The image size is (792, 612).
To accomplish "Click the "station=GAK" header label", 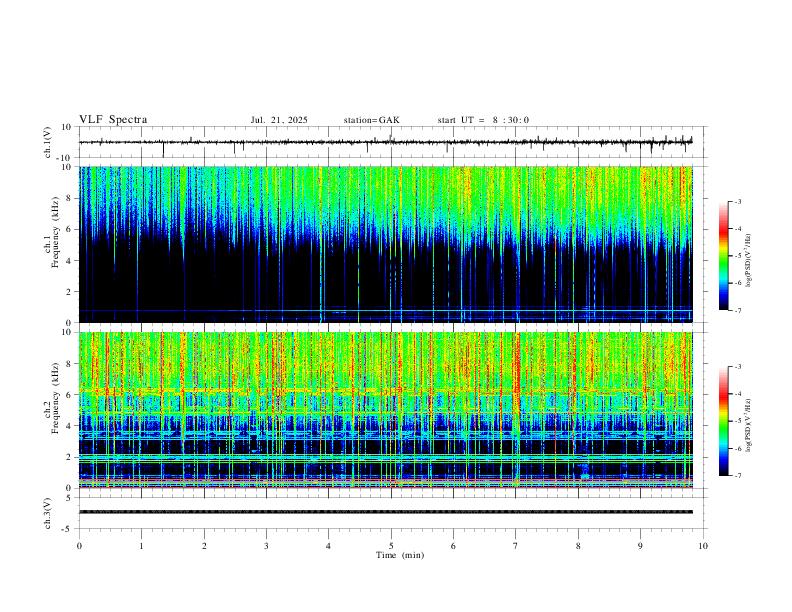I will tap(371, 120).
